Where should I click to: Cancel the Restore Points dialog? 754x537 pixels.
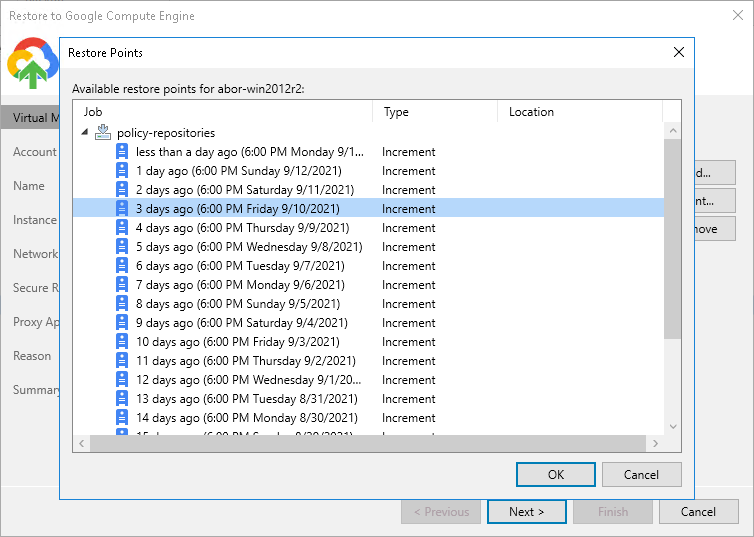point(642,474)
